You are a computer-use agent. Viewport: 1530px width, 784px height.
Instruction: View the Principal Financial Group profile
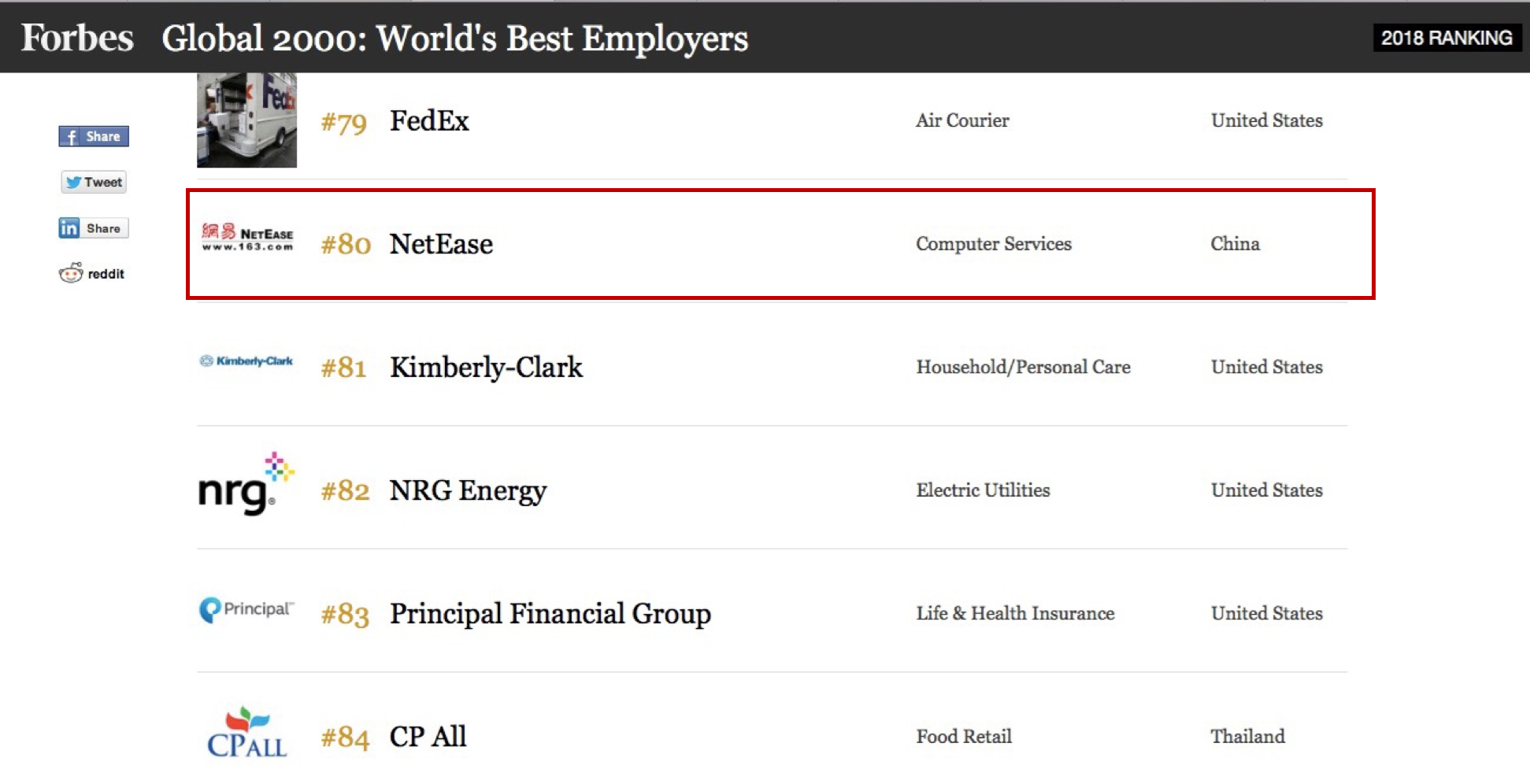click(550, 614)
